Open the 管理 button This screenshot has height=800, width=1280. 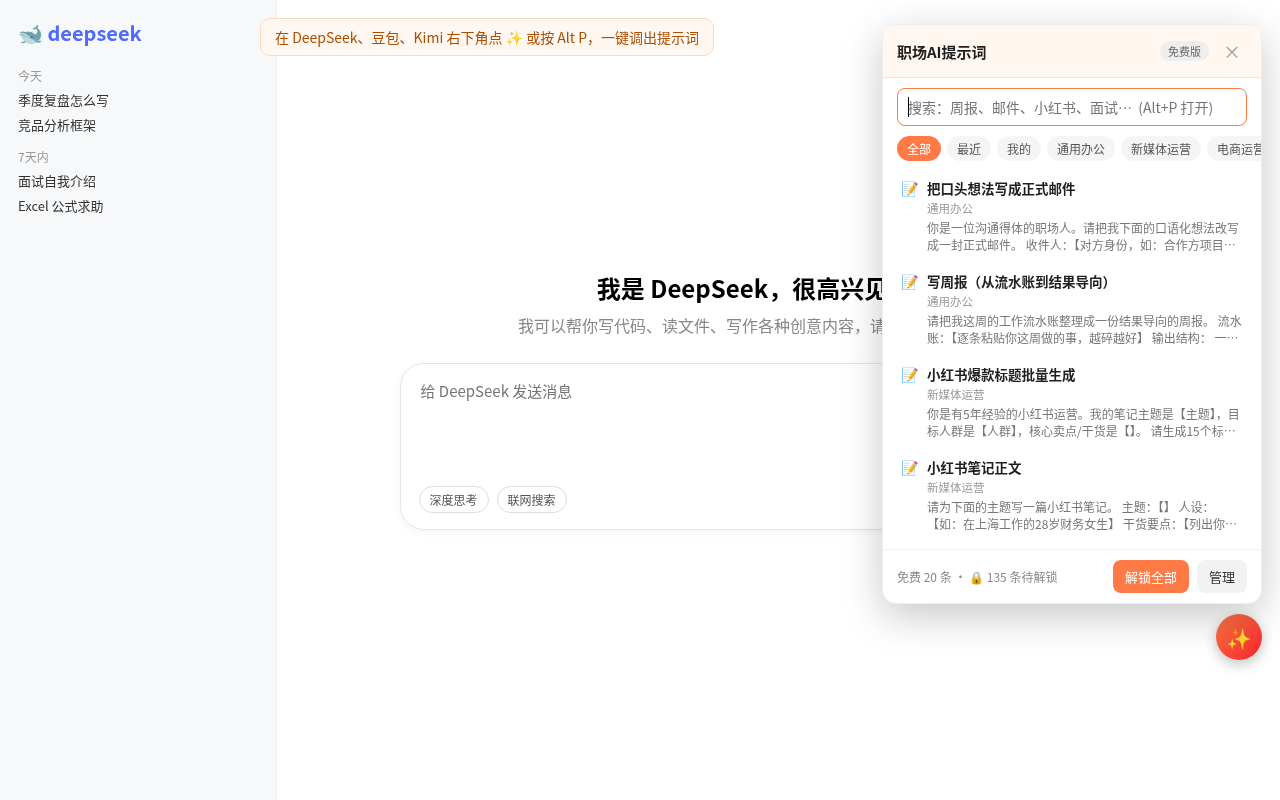tap(1222, 577)
